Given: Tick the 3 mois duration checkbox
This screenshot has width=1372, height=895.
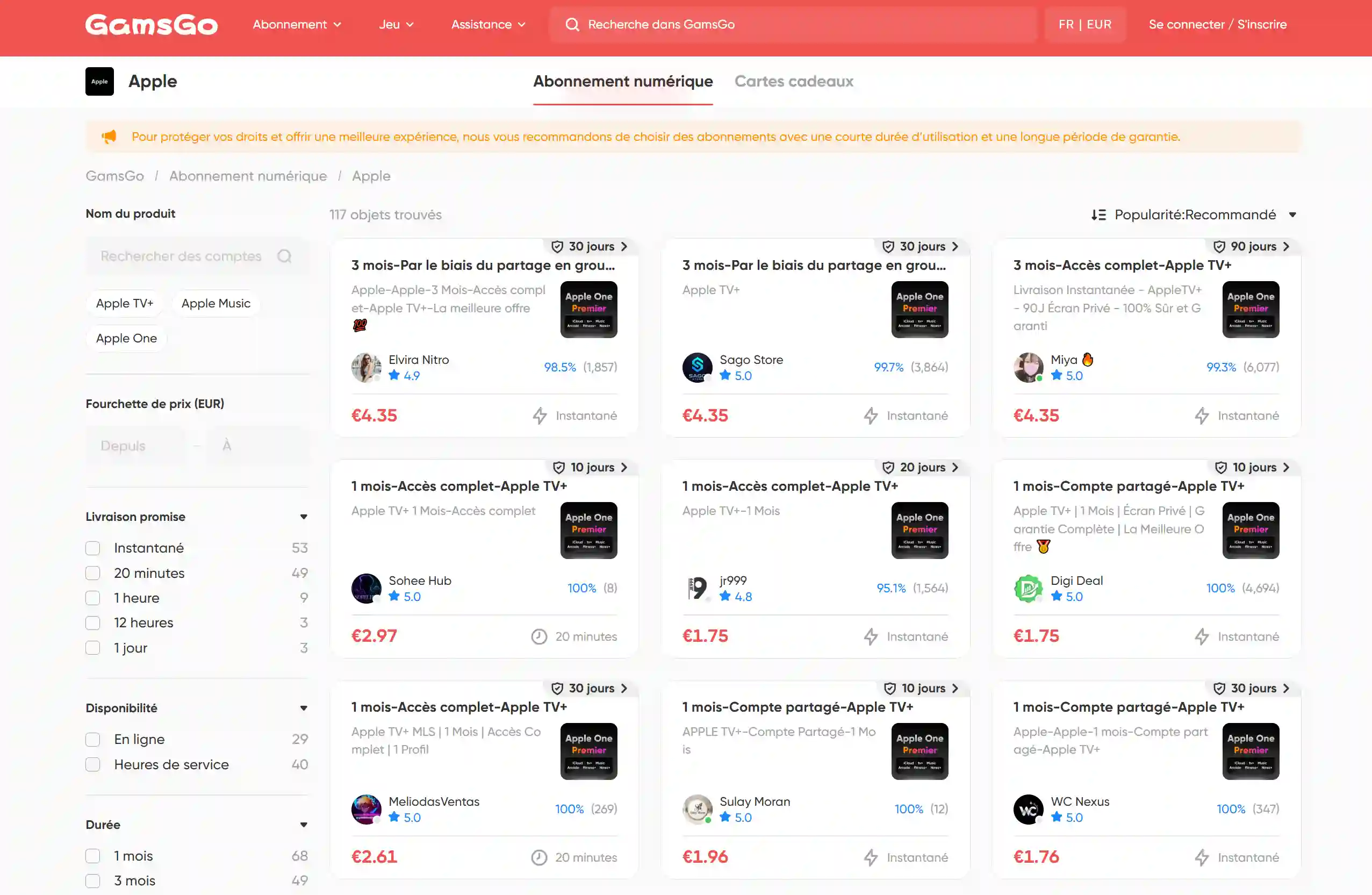Looking at the screenshot, I should tap(93, 880).
